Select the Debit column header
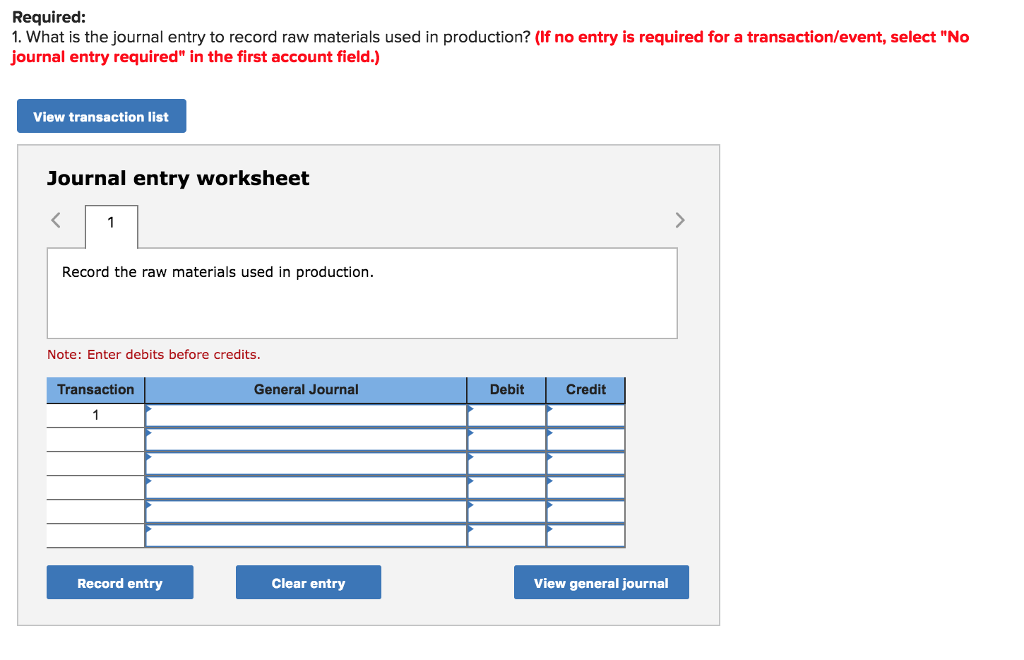This screenshot has height=660, width=1024. [x=506, y=390]
